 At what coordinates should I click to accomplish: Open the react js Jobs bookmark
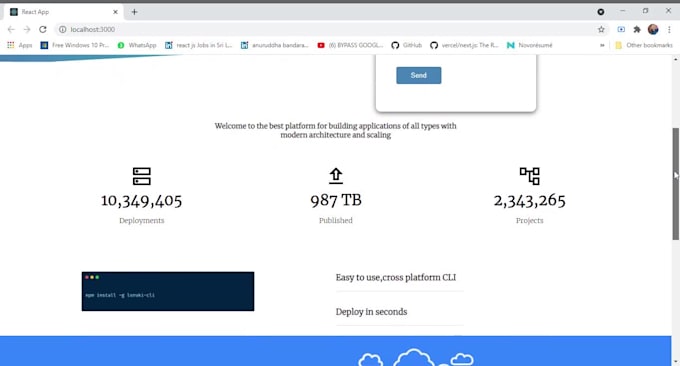[x=199, y=45]
